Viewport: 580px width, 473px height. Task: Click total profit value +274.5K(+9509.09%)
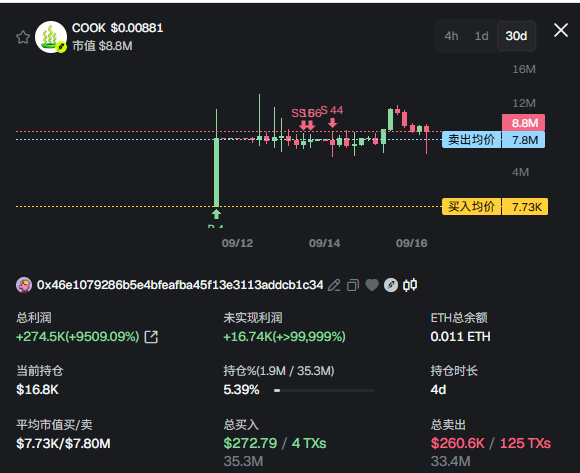78,337
